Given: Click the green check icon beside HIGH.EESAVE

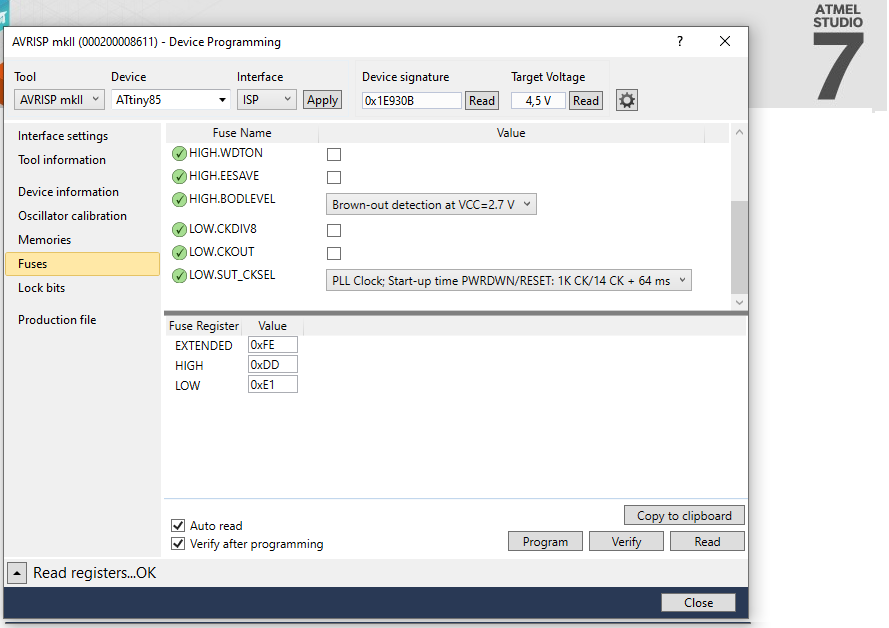Looking at the screenshot, I should (179, 177).
